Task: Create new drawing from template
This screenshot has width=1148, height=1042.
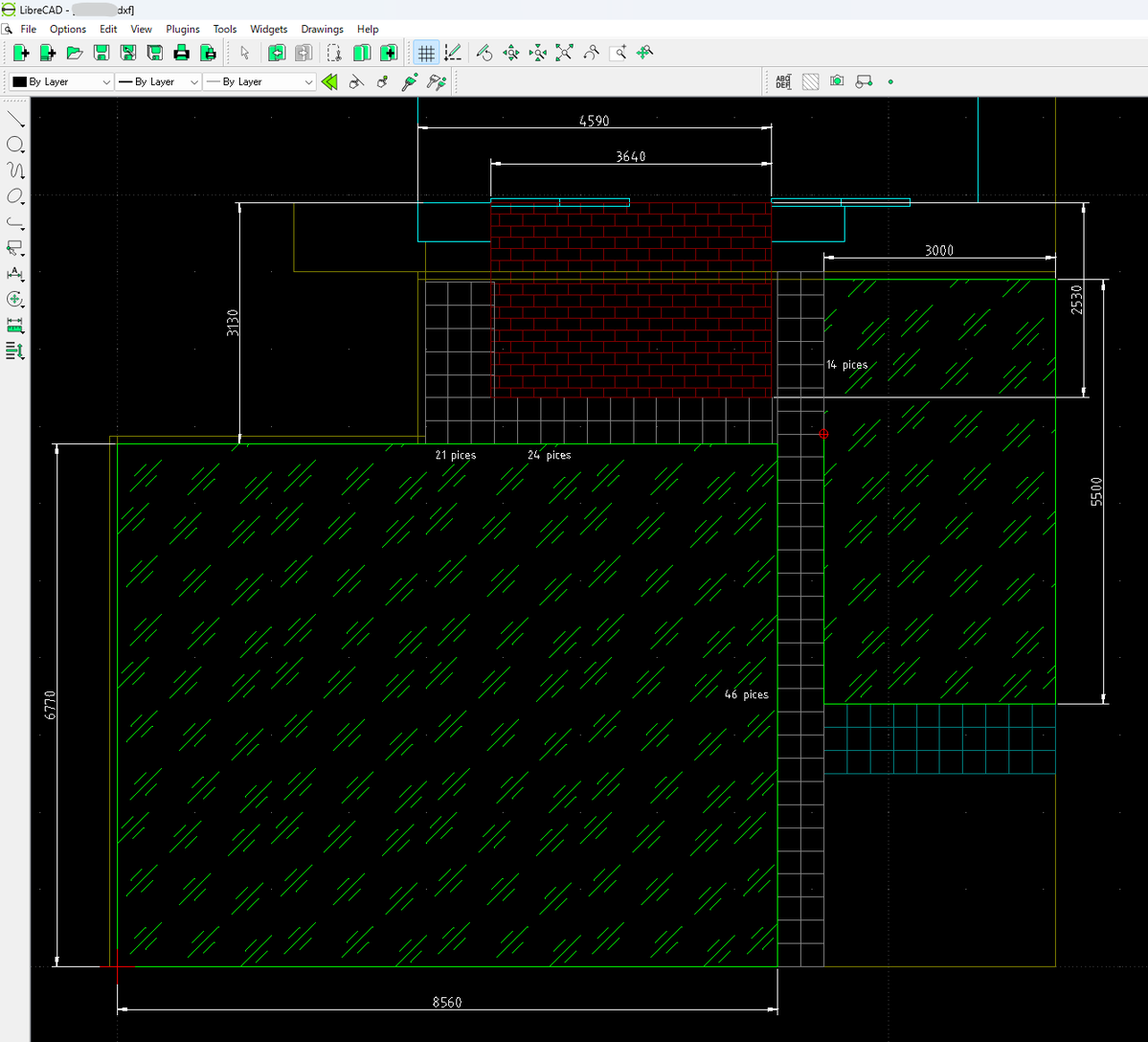Action: coord(48,53)
